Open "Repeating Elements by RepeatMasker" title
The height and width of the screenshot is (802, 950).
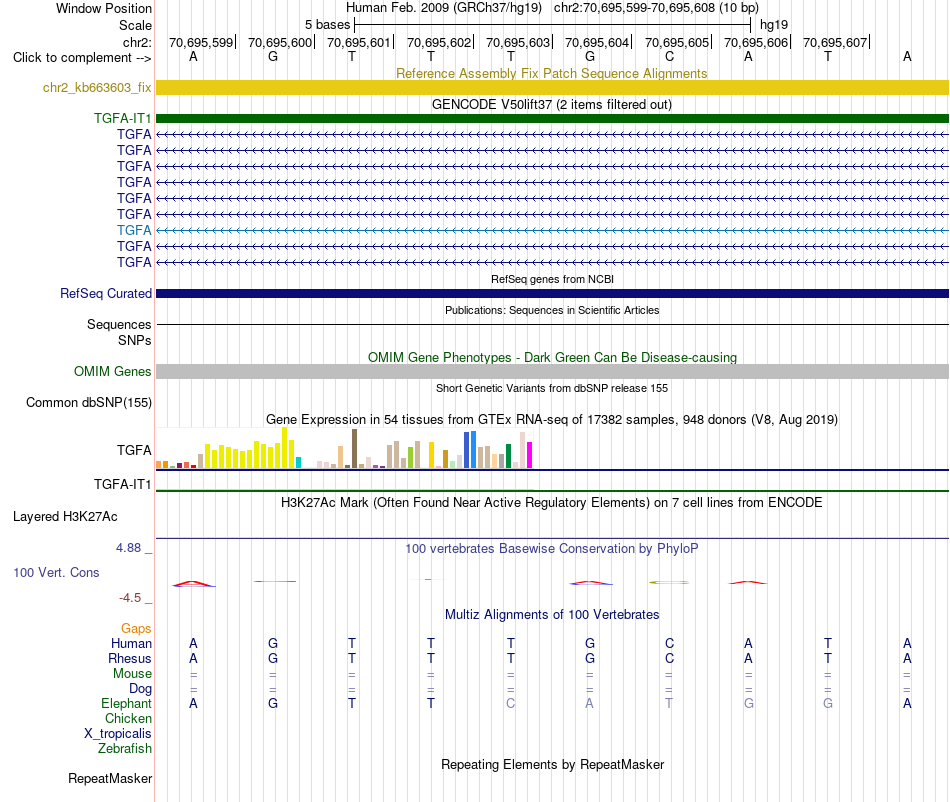pos(552,764)
